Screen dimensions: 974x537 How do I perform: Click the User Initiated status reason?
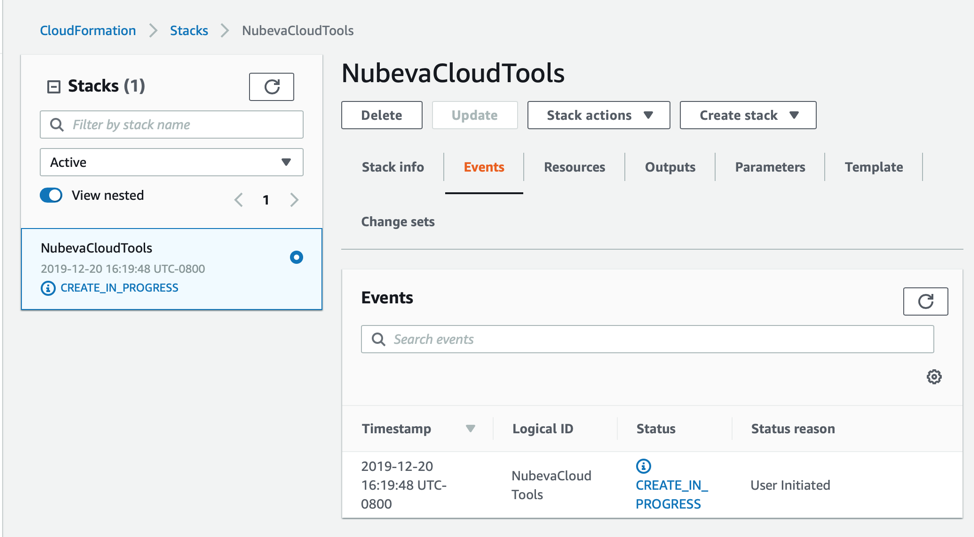coord(790,485)
